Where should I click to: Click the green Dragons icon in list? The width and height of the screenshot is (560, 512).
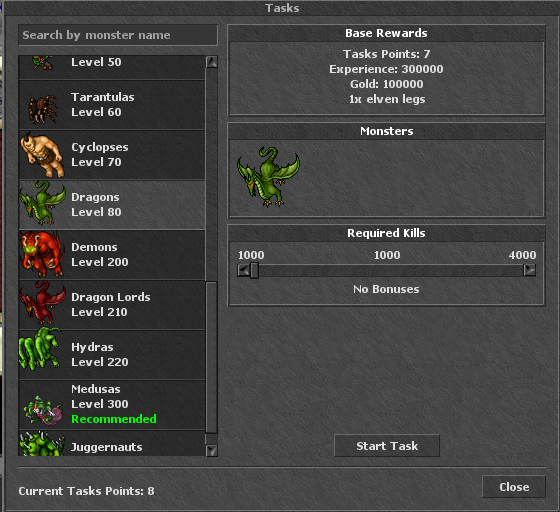coord(42,203)
